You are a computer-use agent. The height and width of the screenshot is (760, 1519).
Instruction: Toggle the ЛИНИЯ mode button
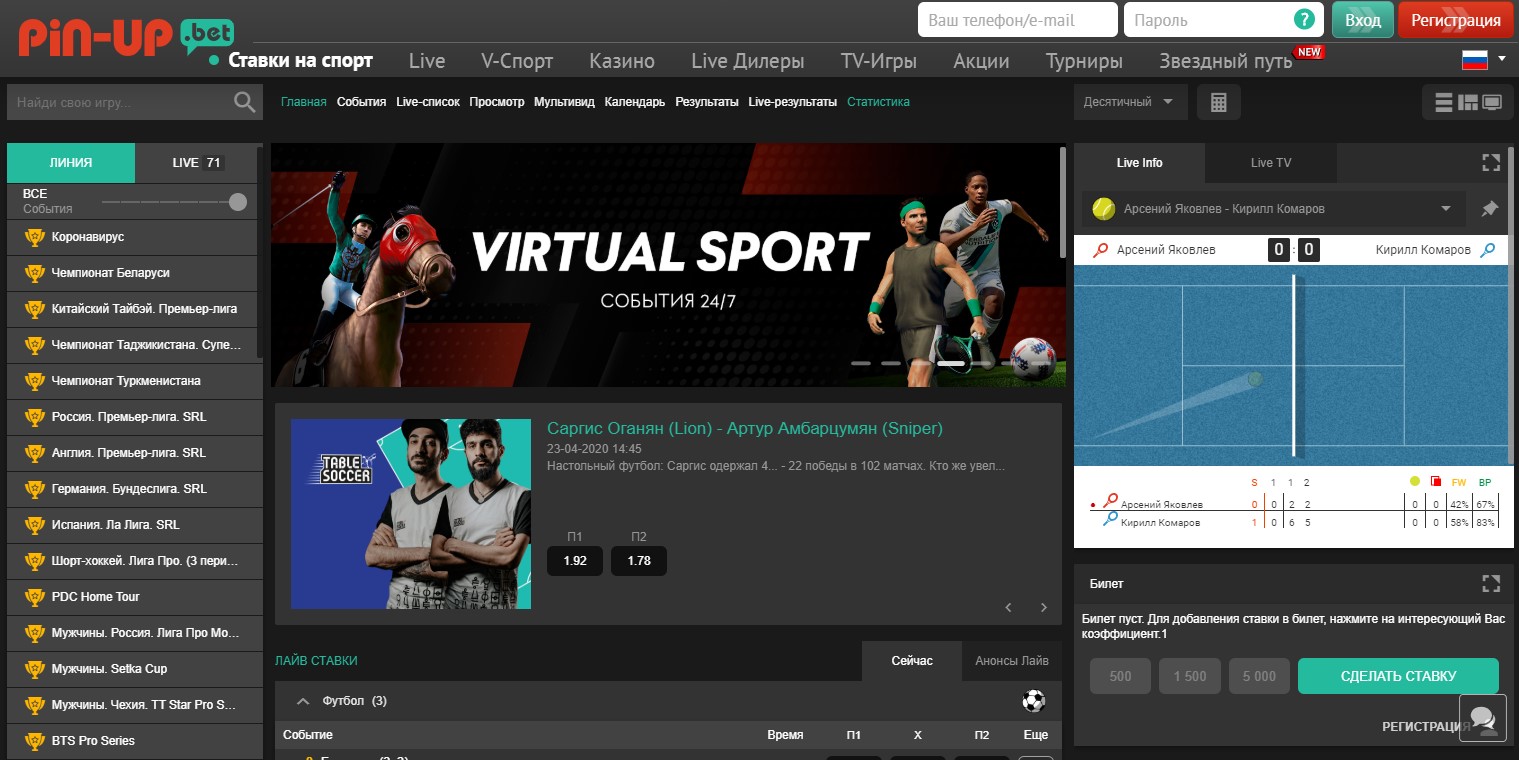point(71,162)
